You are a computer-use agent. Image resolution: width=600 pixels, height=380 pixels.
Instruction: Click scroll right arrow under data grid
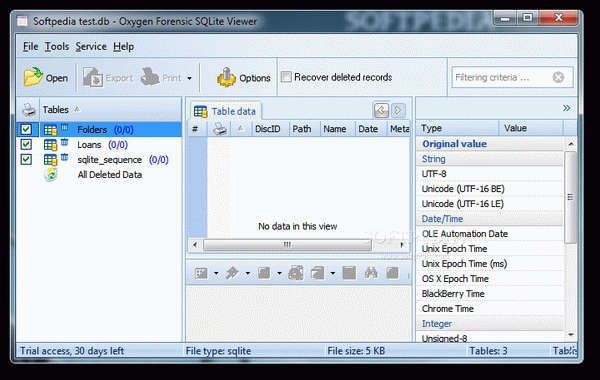[402, 245]
